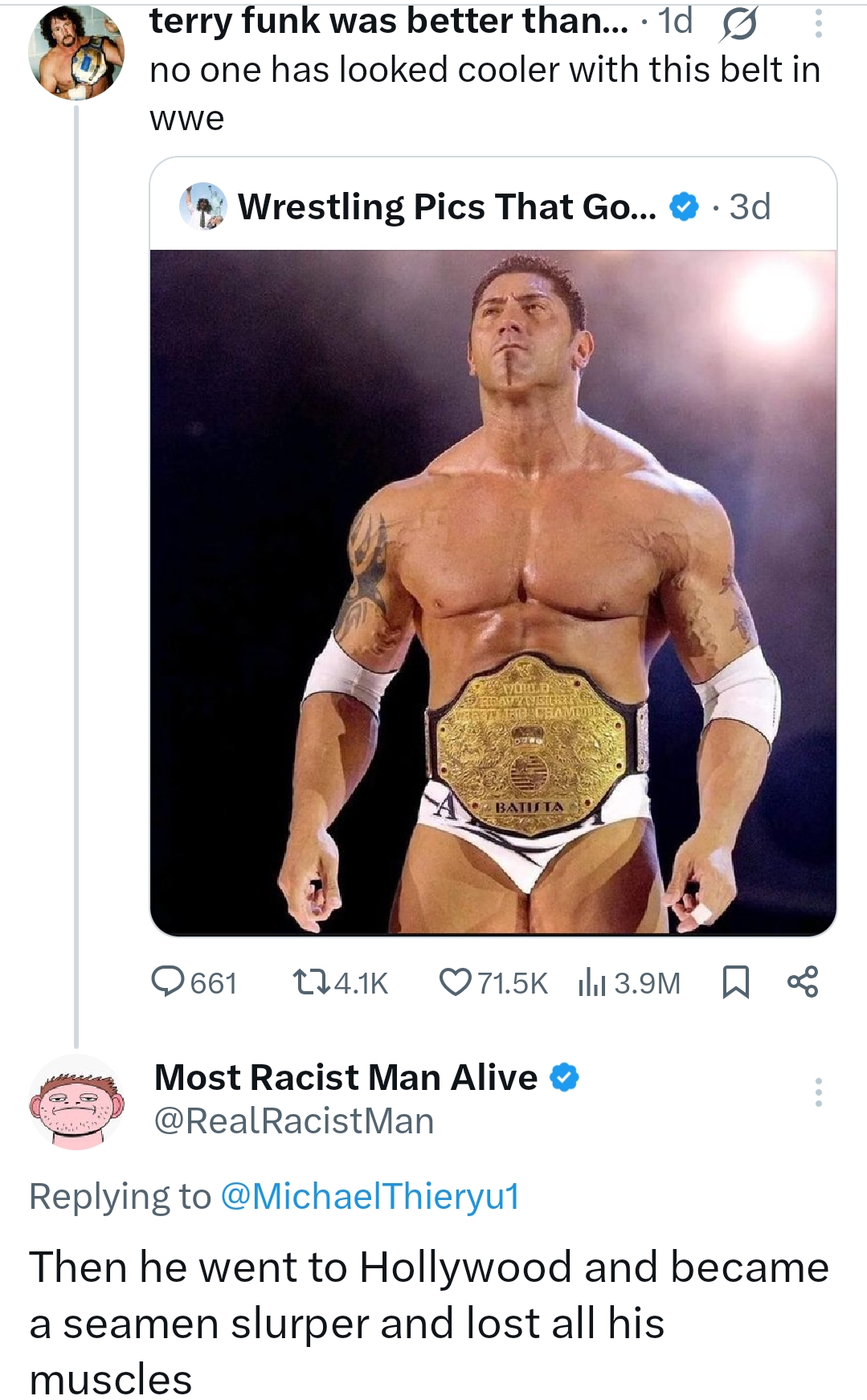867x1400 pixels.
Task: Tap the Wrestling Pics account's small avatar
Action: click(202, 206)
